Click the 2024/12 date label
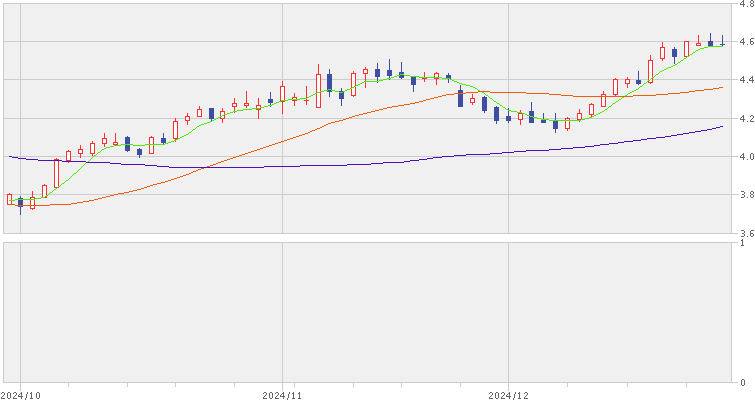 coord(508,394)
